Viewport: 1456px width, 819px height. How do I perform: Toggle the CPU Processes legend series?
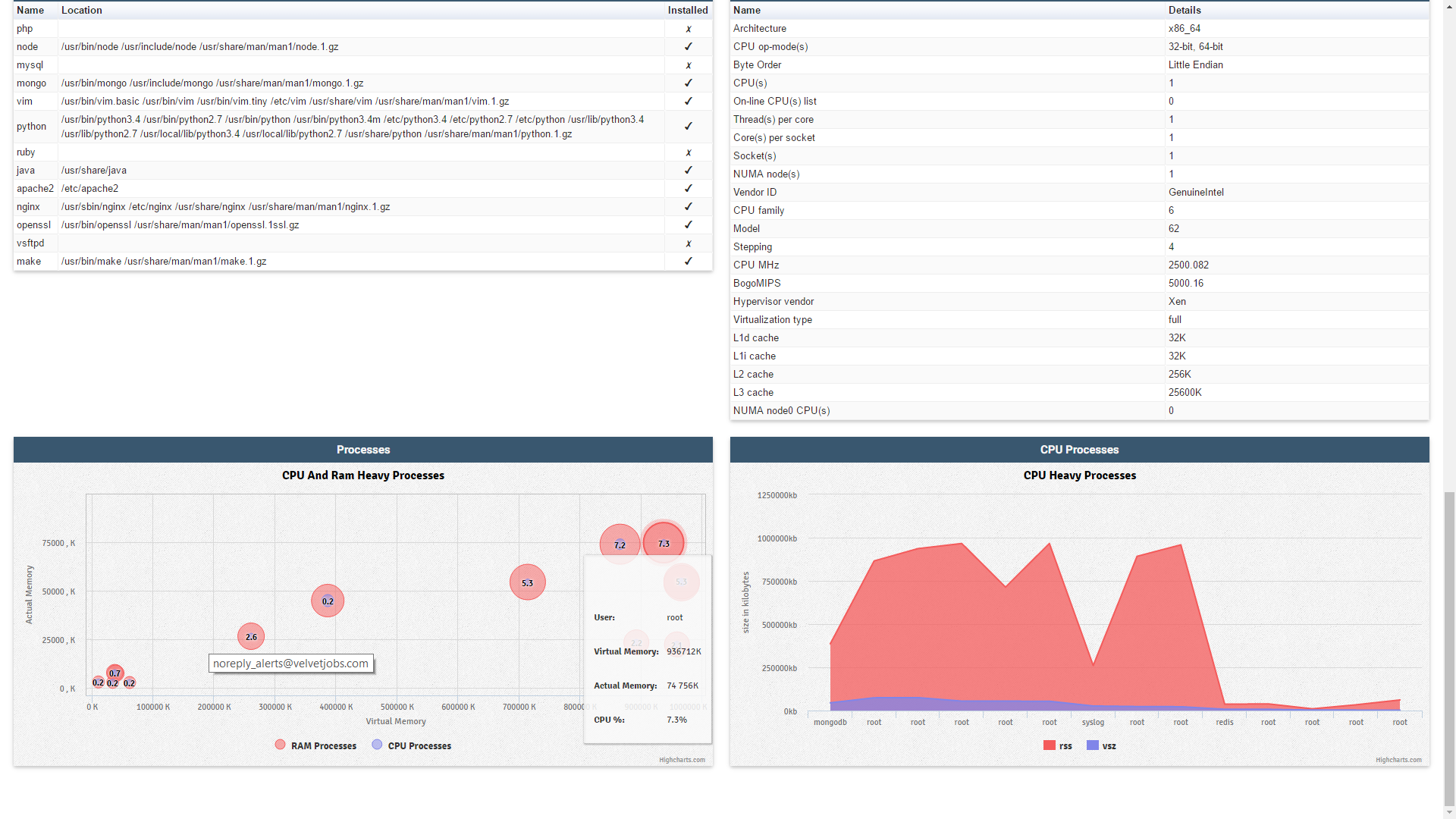(x=419, y=746)
